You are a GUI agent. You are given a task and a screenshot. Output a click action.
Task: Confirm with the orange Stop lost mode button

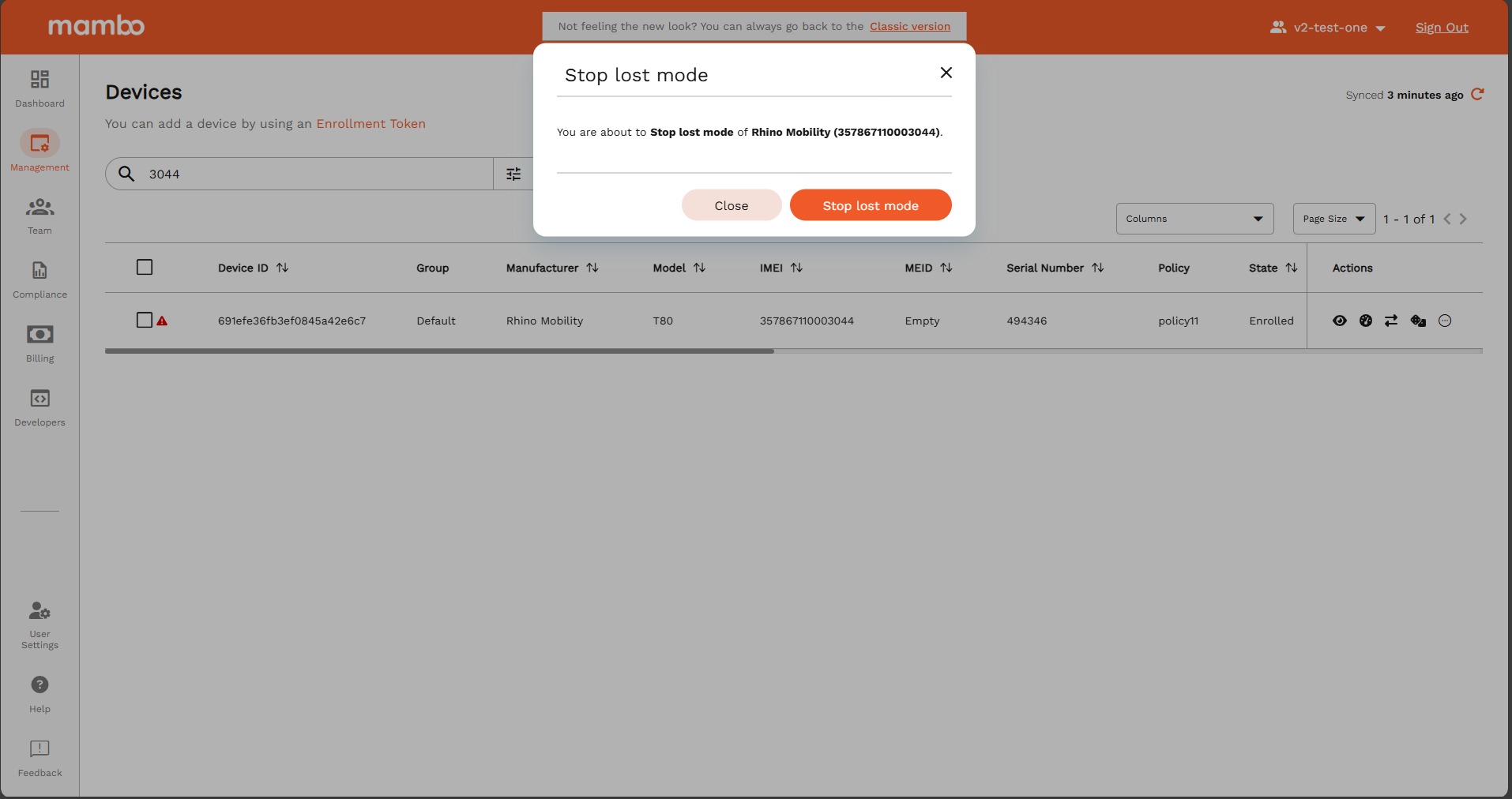click(870, 205)
